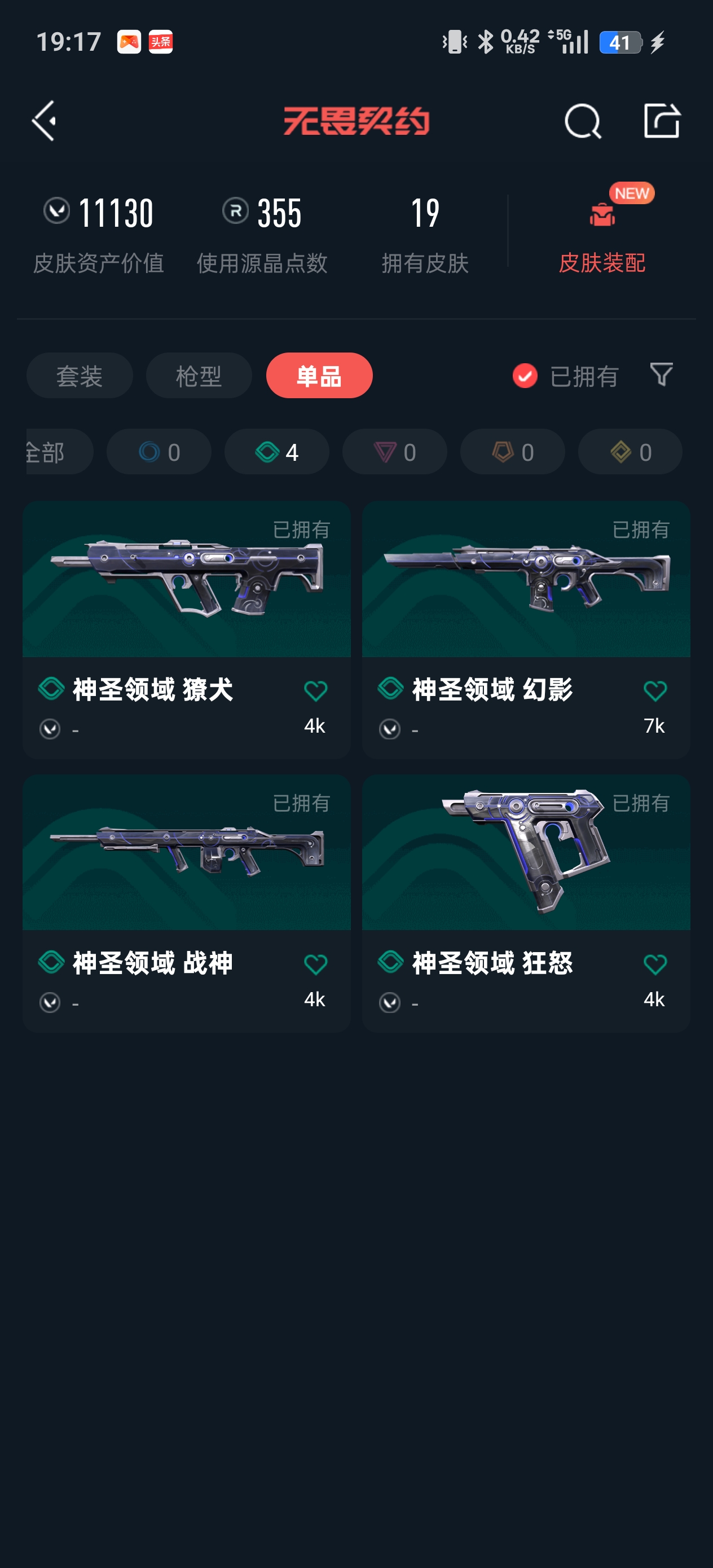Favorite the 神圣领域 獠犬 skin heart

click(315, 690)
